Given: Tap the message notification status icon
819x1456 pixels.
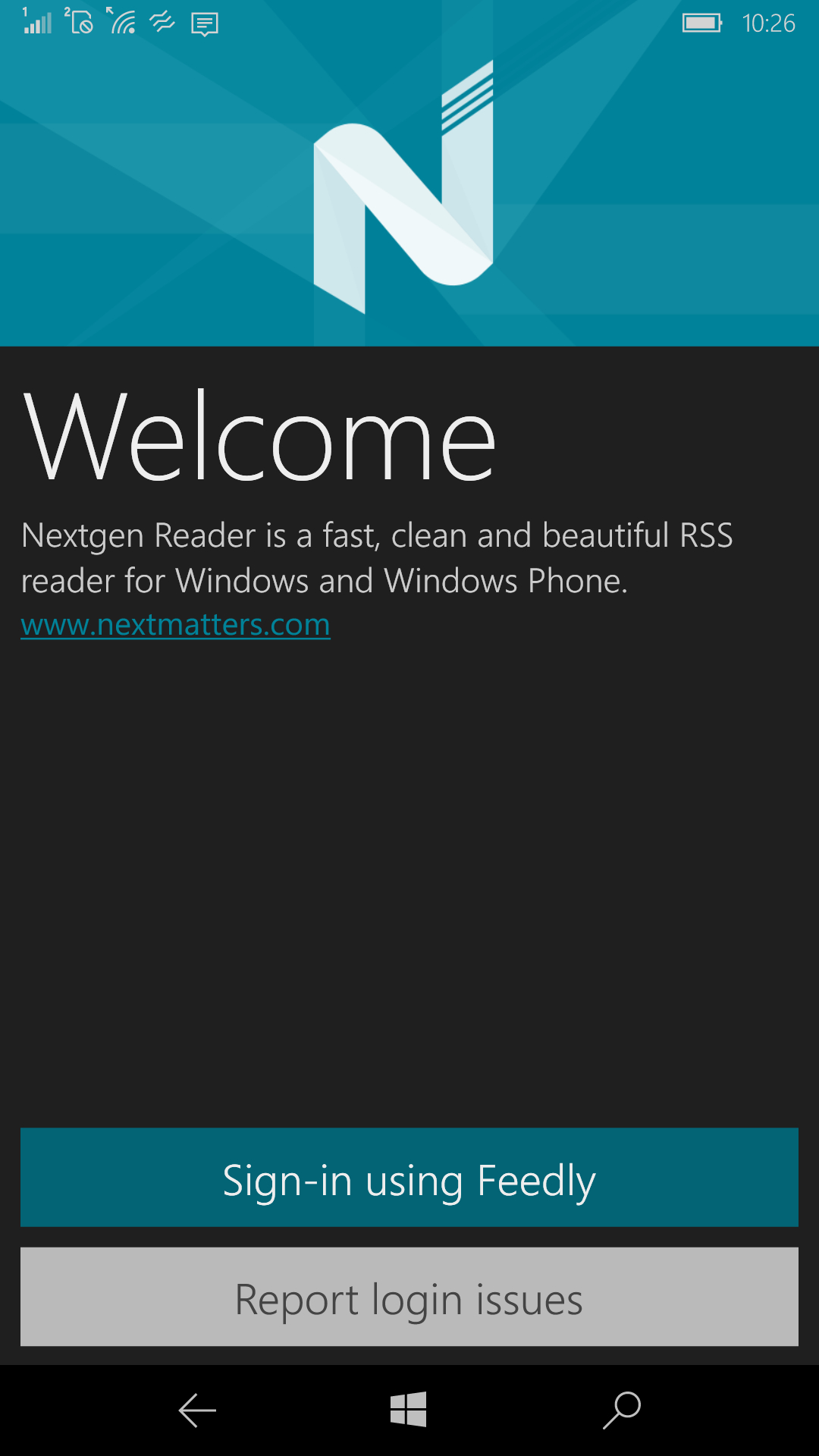Looking at the screenshot, I should (205, 24).
